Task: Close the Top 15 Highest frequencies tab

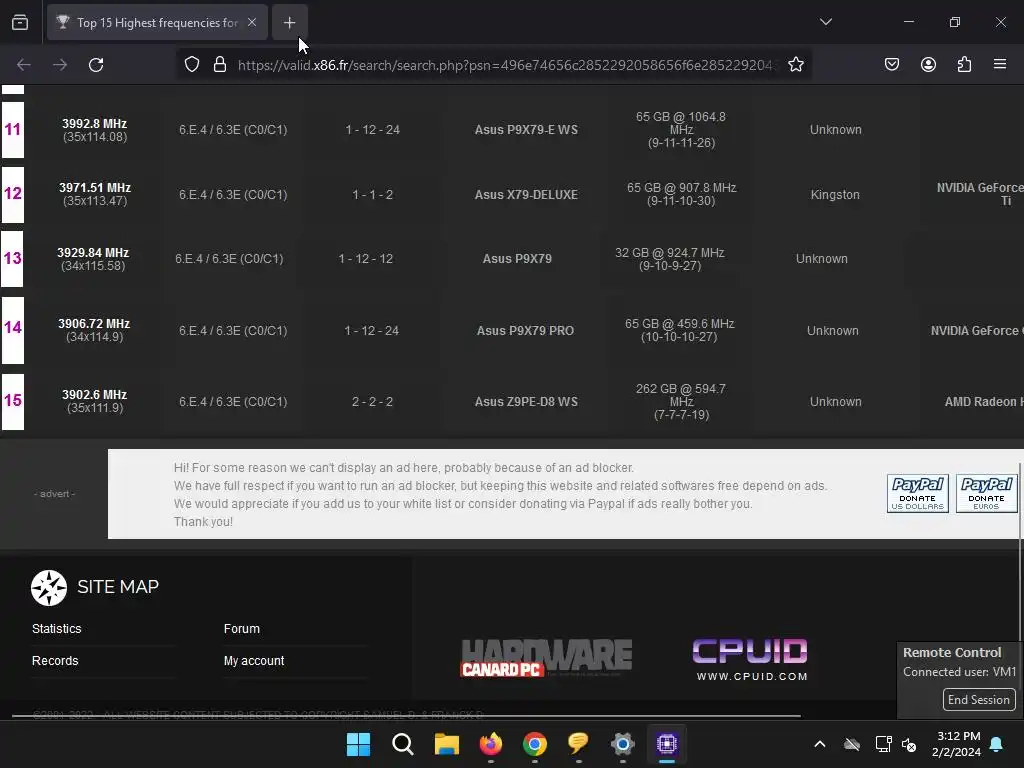Action: (x=252, y=22)
